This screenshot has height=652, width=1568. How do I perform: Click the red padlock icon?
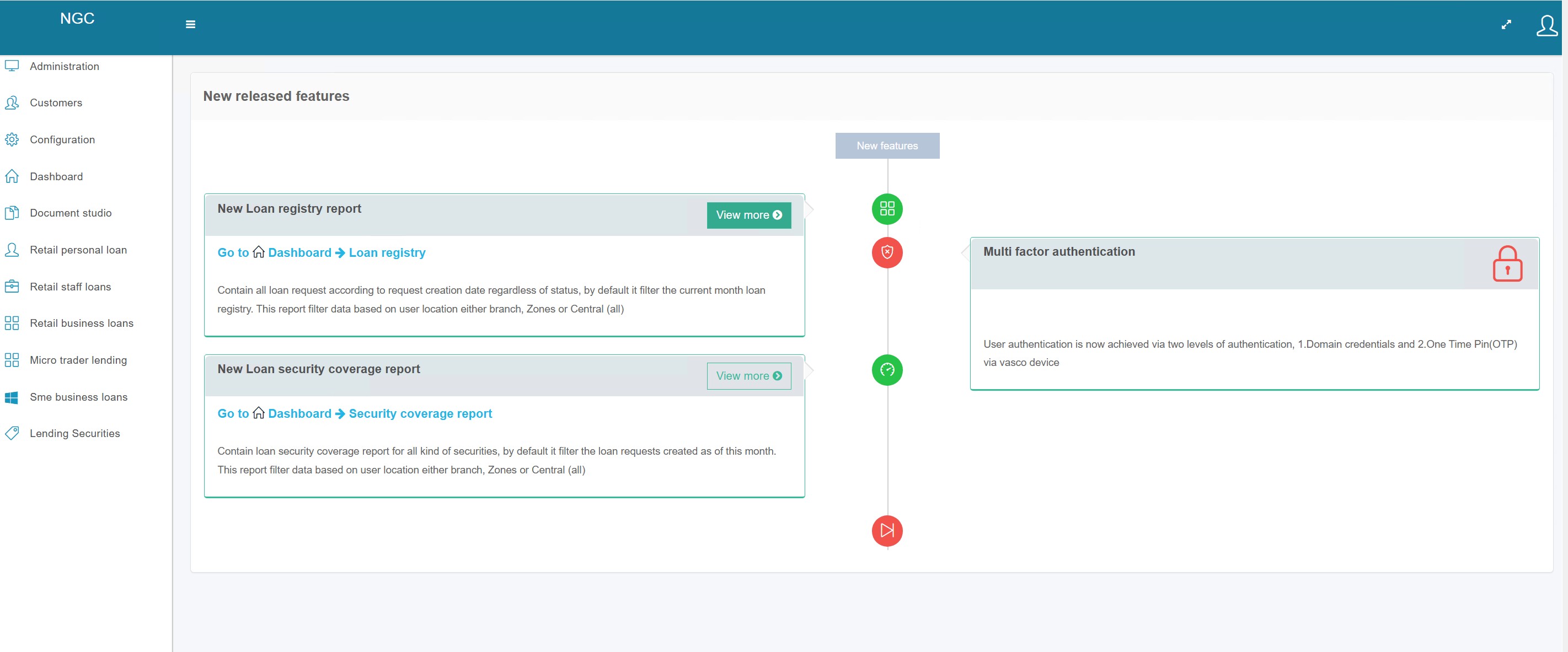point(1507,263)
